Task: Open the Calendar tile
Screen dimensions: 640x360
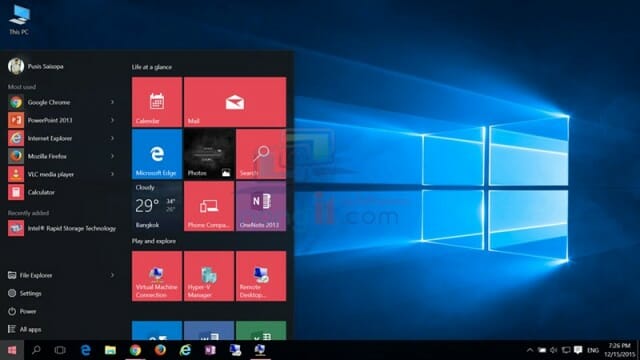Action: (157, 102)
